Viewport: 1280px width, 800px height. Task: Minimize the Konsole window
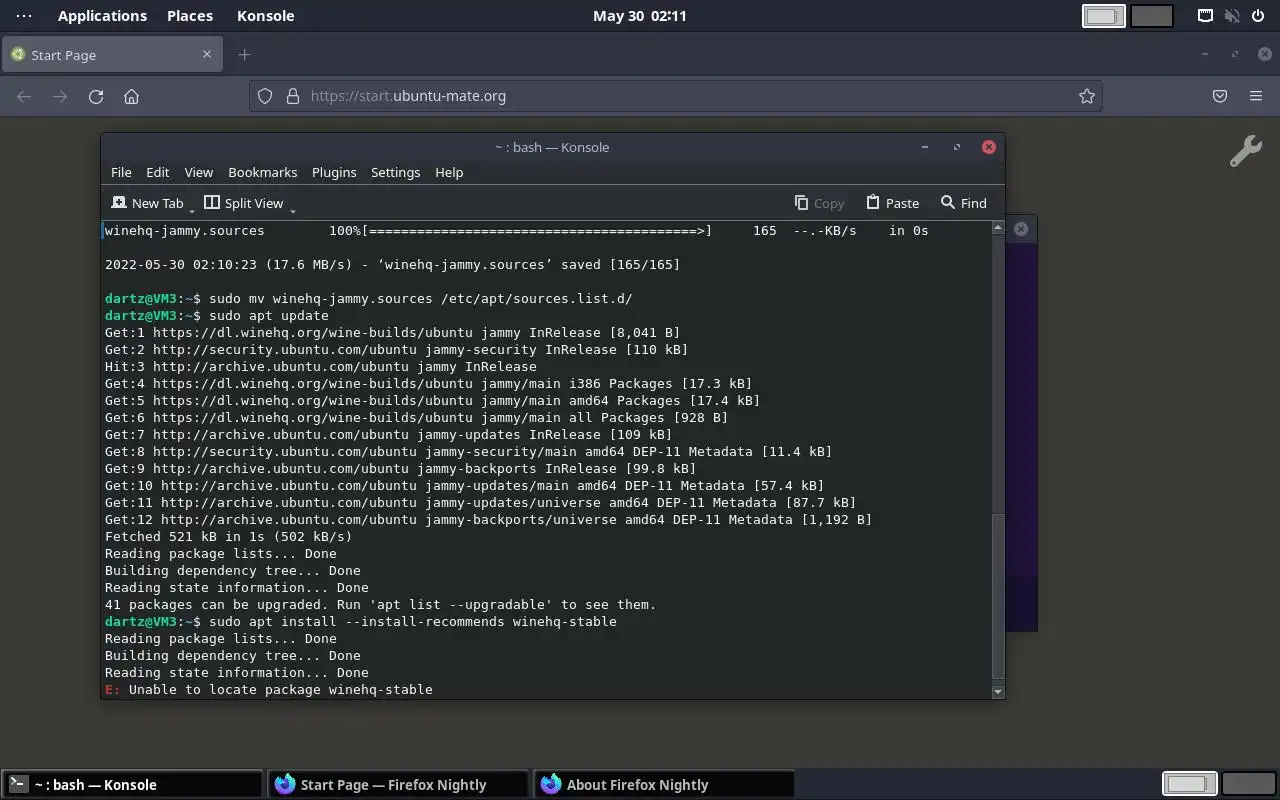click(x=925, y=147)
